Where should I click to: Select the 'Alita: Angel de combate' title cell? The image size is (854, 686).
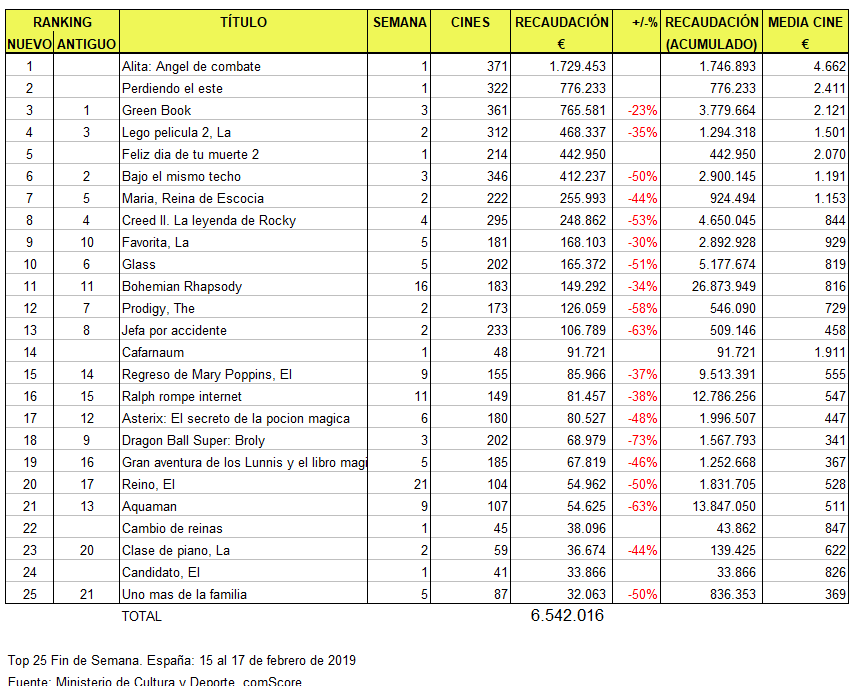[x=191, y=66]
